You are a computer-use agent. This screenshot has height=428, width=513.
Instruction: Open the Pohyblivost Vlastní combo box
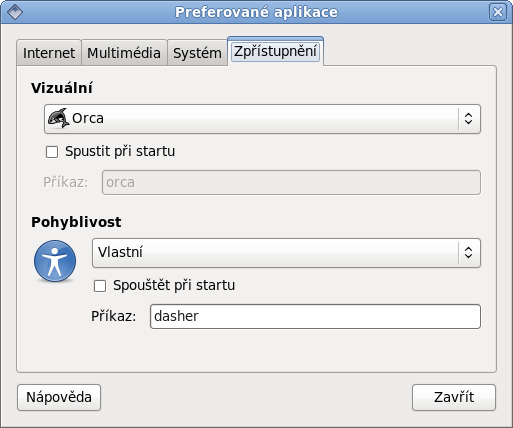click(x=286, y=253)
